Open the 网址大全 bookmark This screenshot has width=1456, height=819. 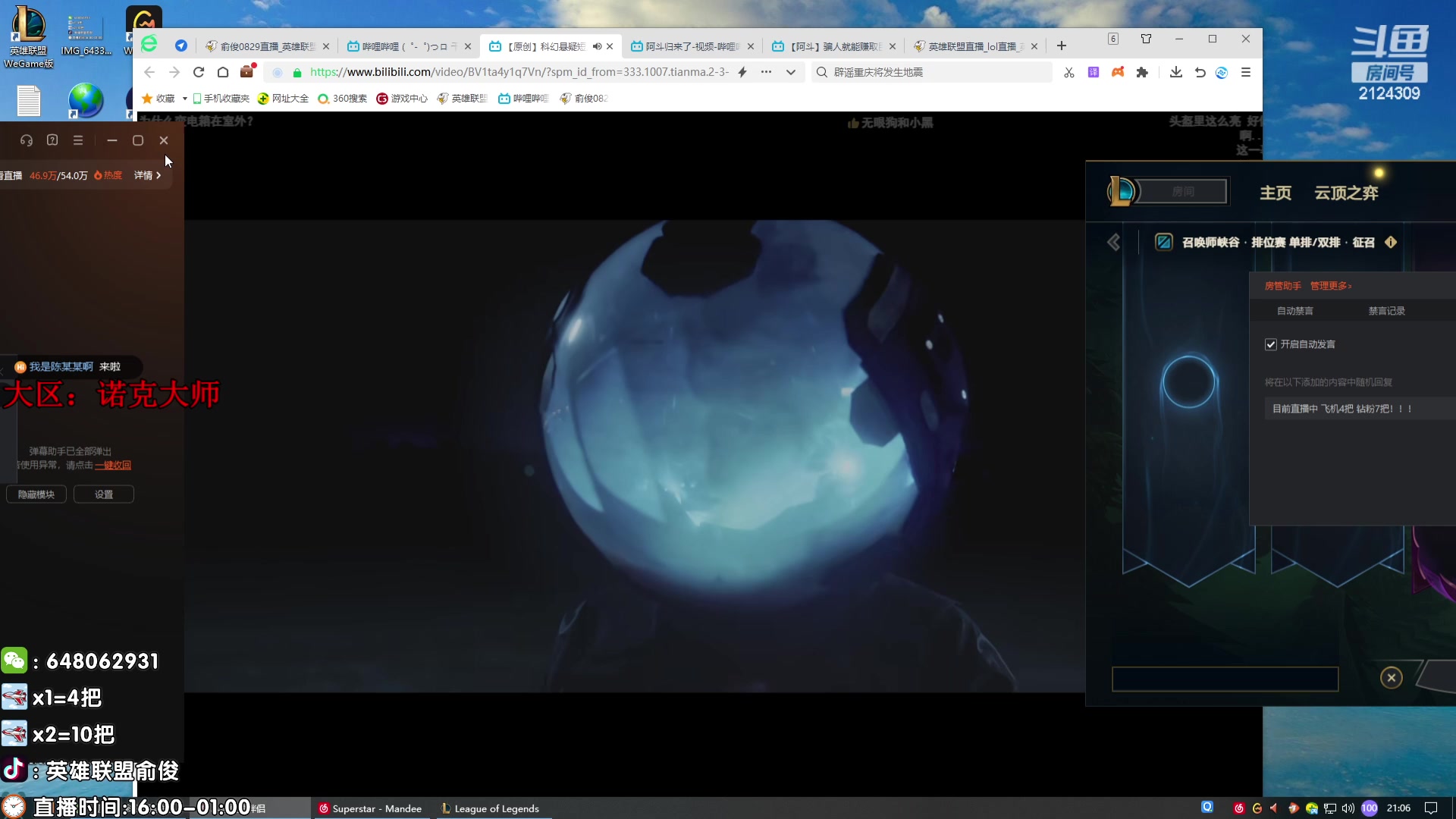tap(283, 99)
